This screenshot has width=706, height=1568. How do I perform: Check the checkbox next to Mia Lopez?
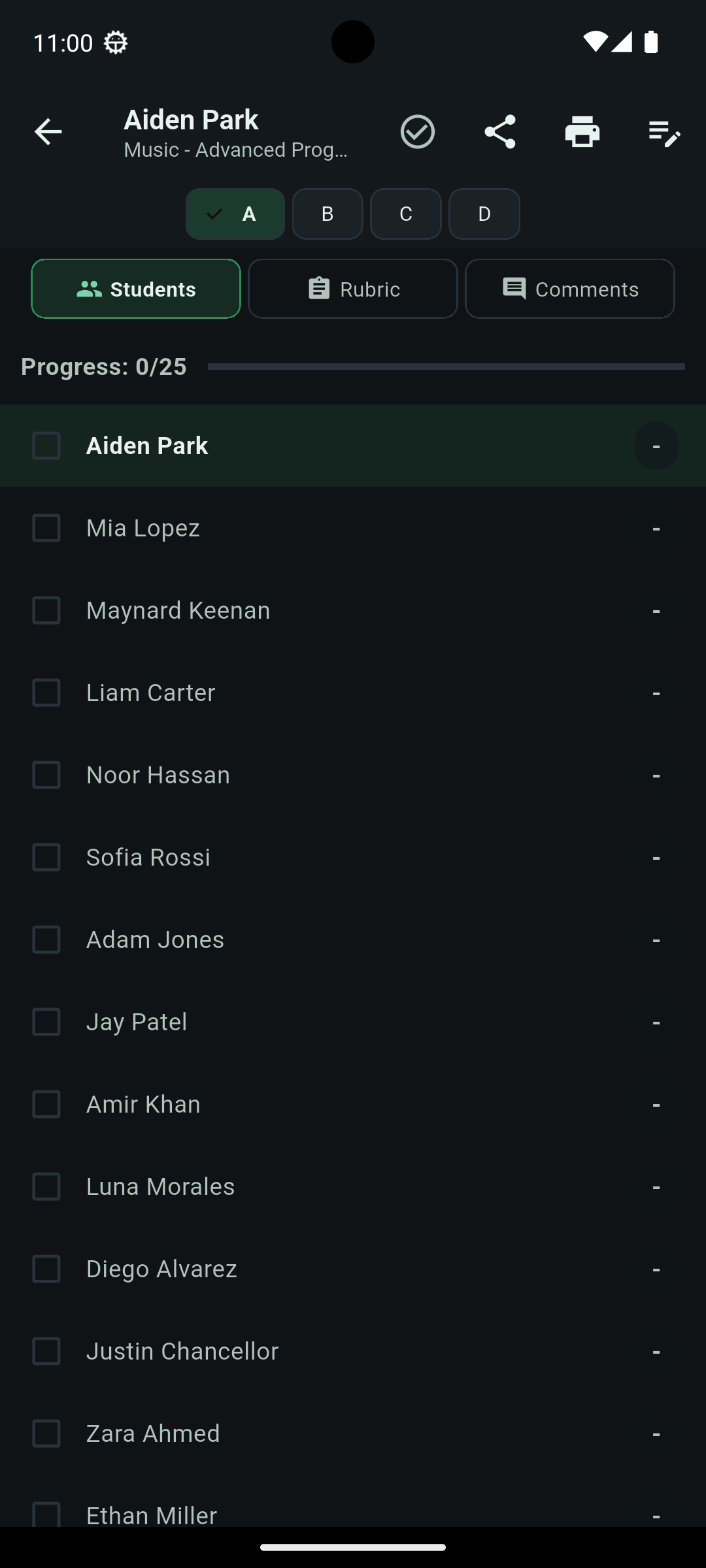(x=46, y=529)
